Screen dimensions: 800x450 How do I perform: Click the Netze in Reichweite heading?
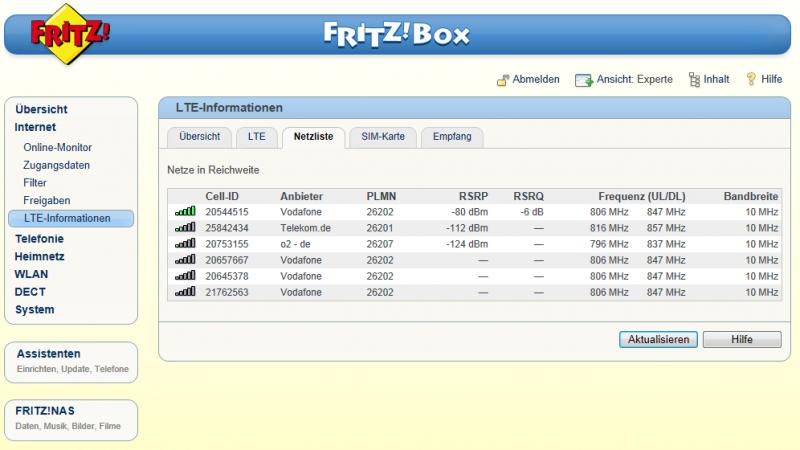(213, 170)
